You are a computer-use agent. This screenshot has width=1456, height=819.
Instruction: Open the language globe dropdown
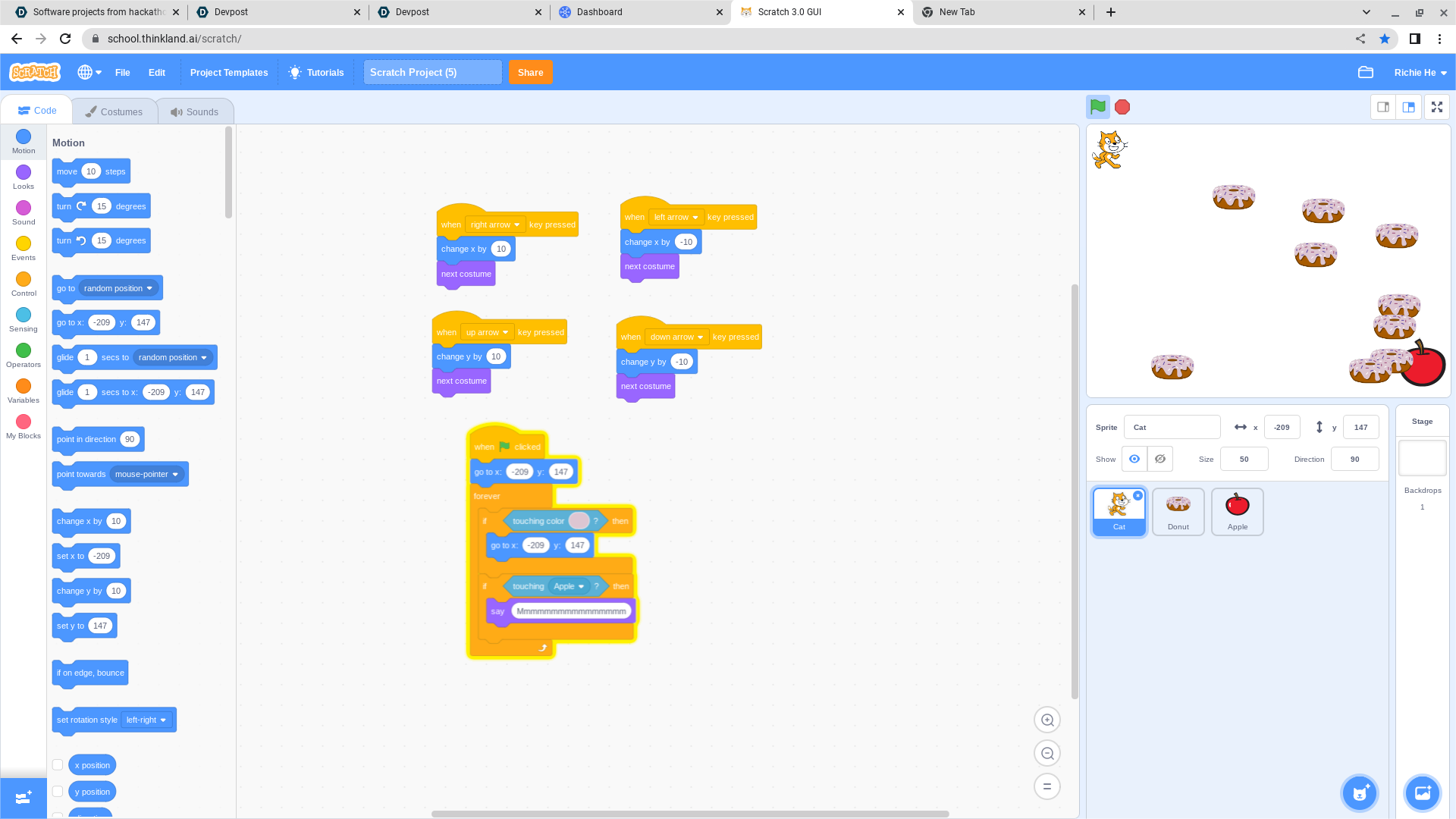[89, 72]
